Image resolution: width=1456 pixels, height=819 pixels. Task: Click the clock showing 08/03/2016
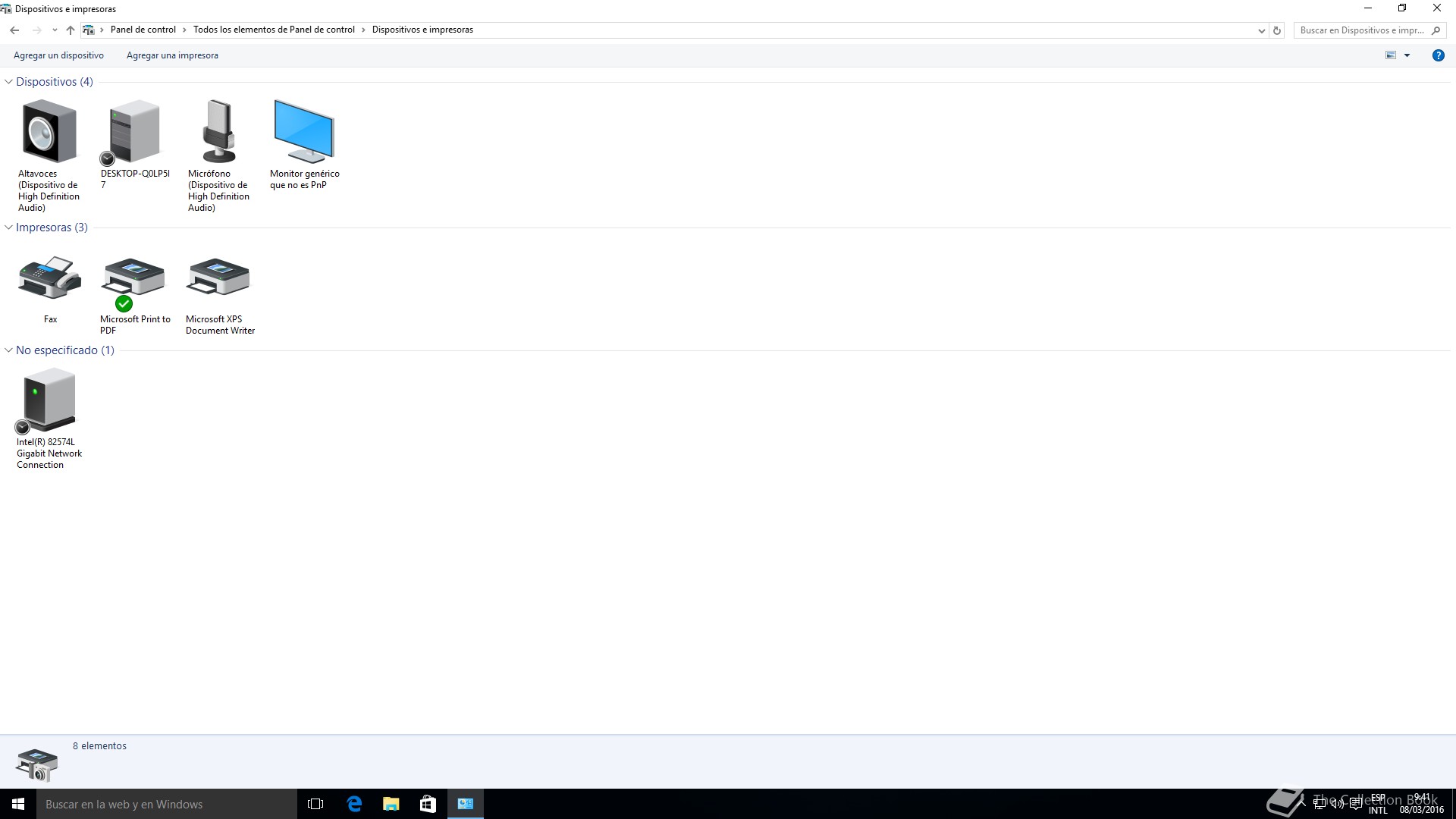click(1422, 804)
